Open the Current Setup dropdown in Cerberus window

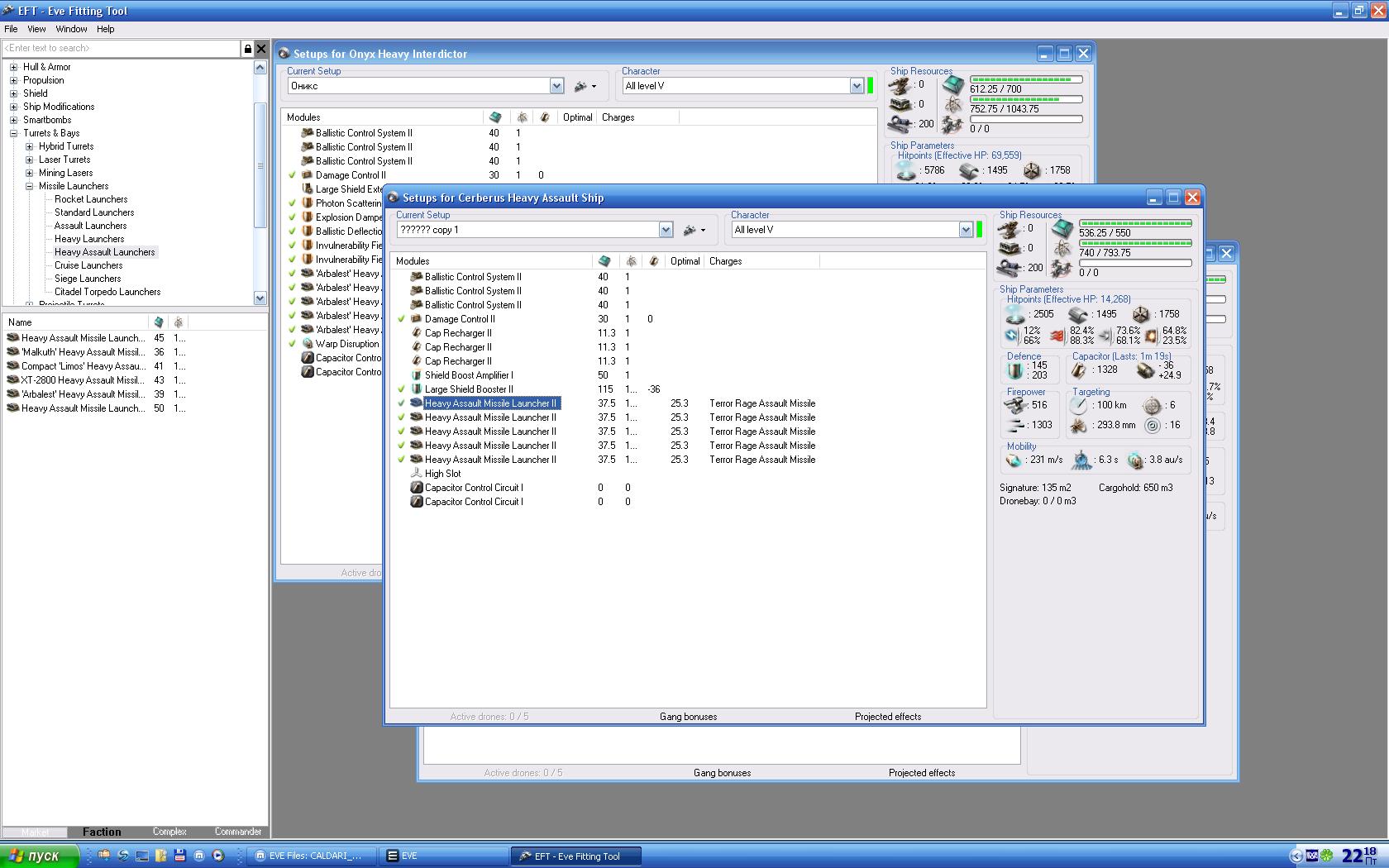(666, 230)
